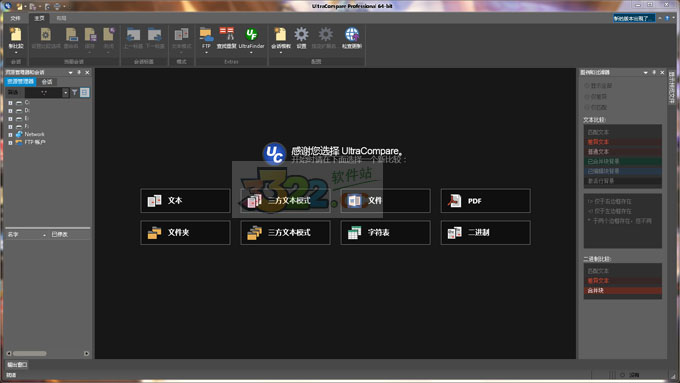Viewport: 680px width, 383px height.
Task: Click the new version available notice button
Action: point(634,18)
